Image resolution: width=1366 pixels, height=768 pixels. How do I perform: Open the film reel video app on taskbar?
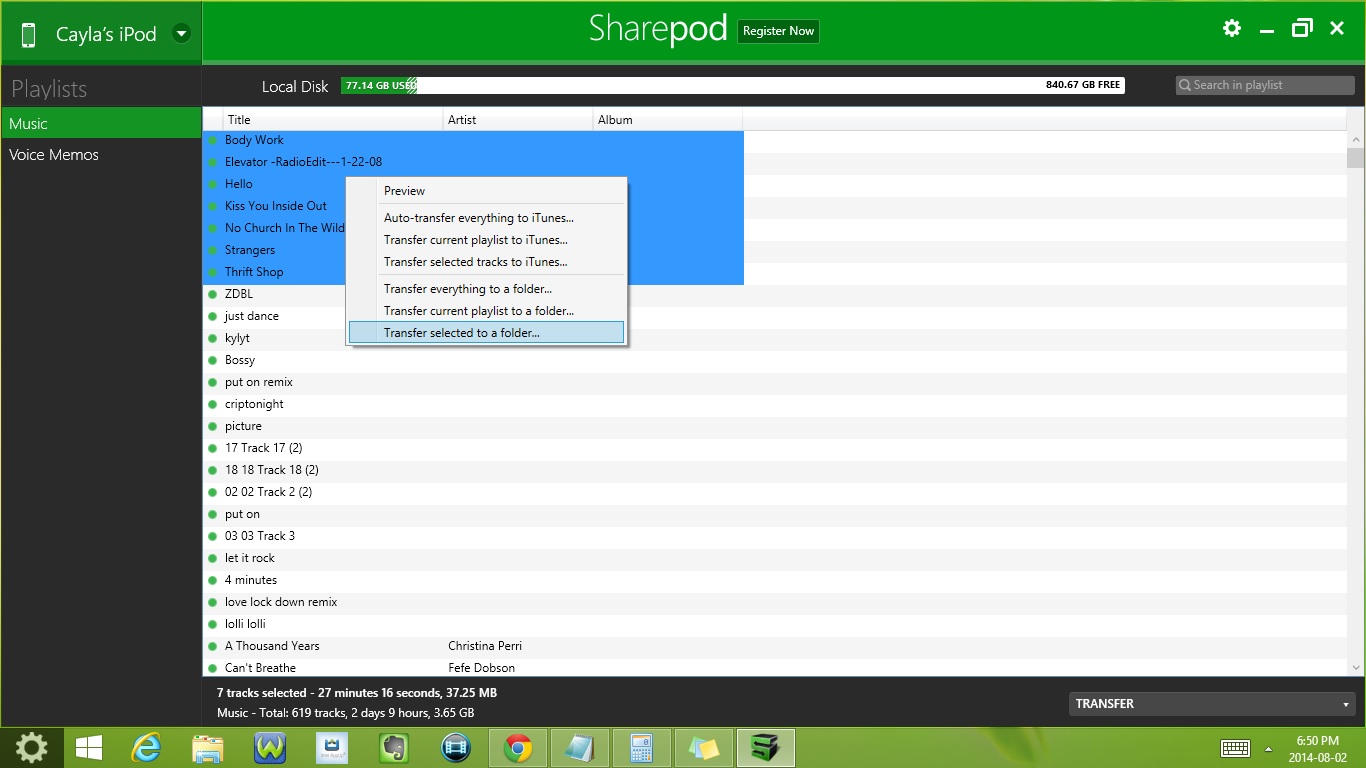click(456, 748)
